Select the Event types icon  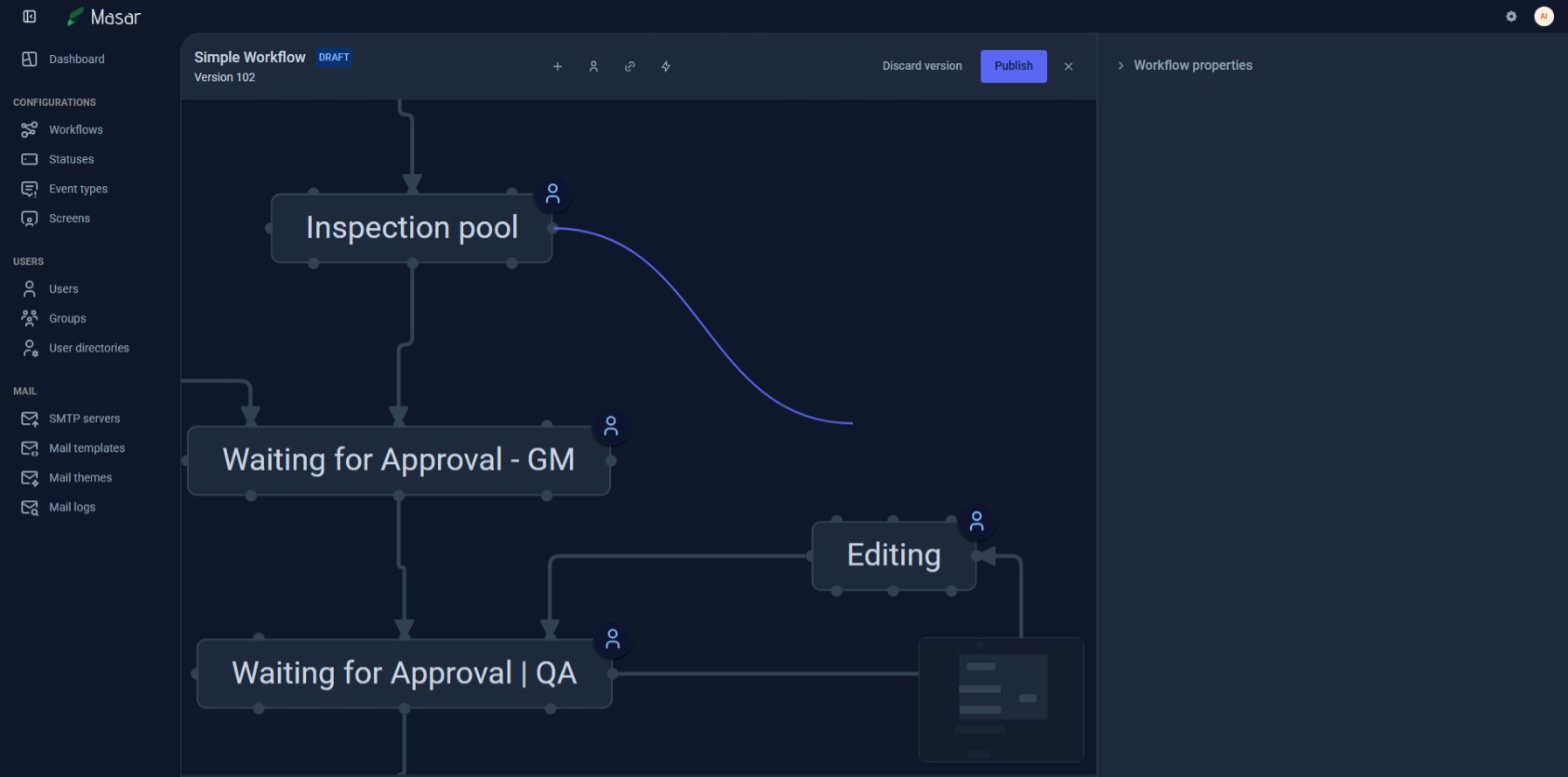click(29, 189)
